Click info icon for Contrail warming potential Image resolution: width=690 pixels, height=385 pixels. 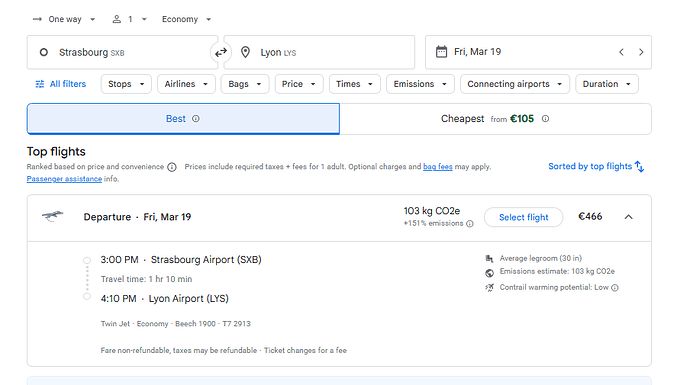pos(615,288)
